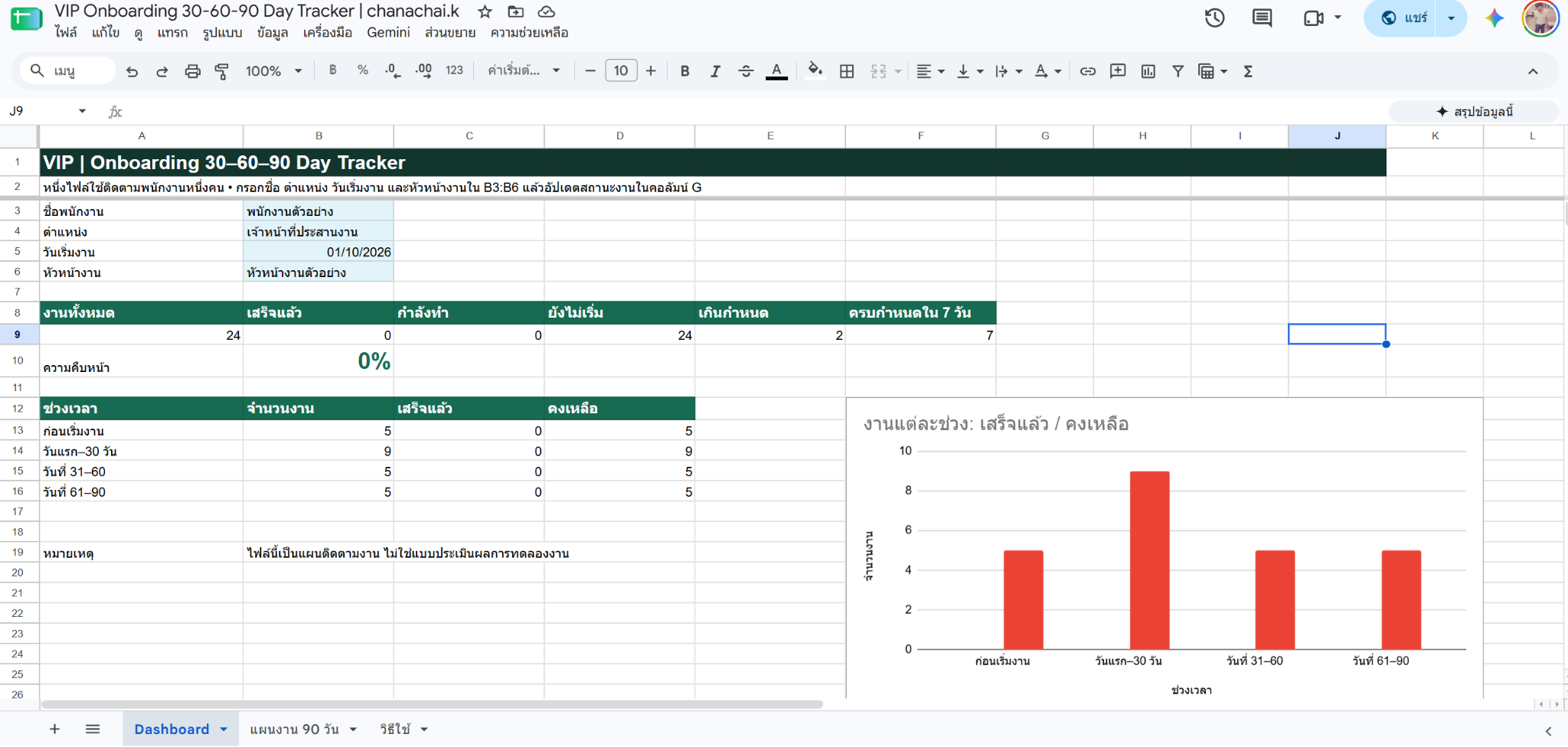Move document using folder icon
The image size is (1568, 747).
pos(516,11)
